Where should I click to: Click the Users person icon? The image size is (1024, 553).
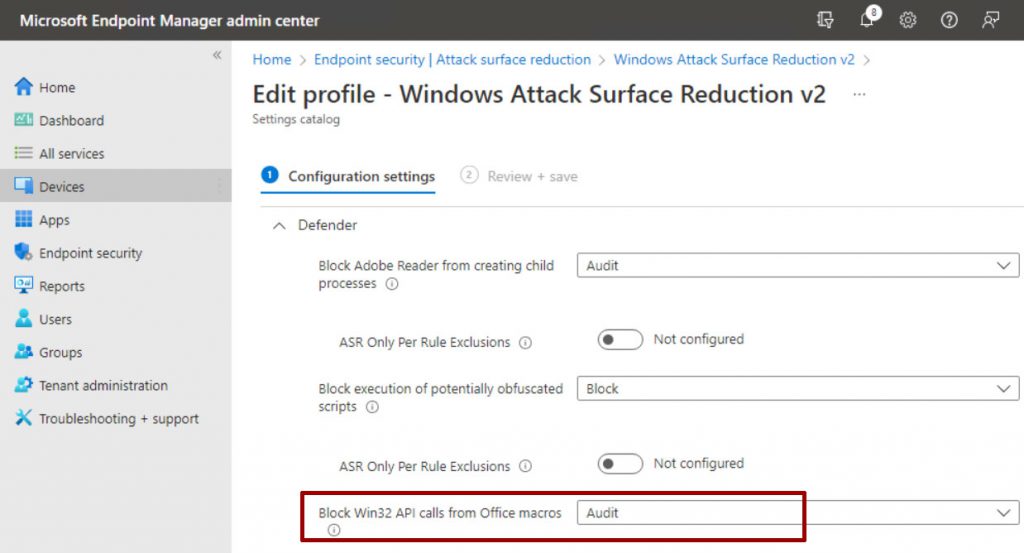24,319
